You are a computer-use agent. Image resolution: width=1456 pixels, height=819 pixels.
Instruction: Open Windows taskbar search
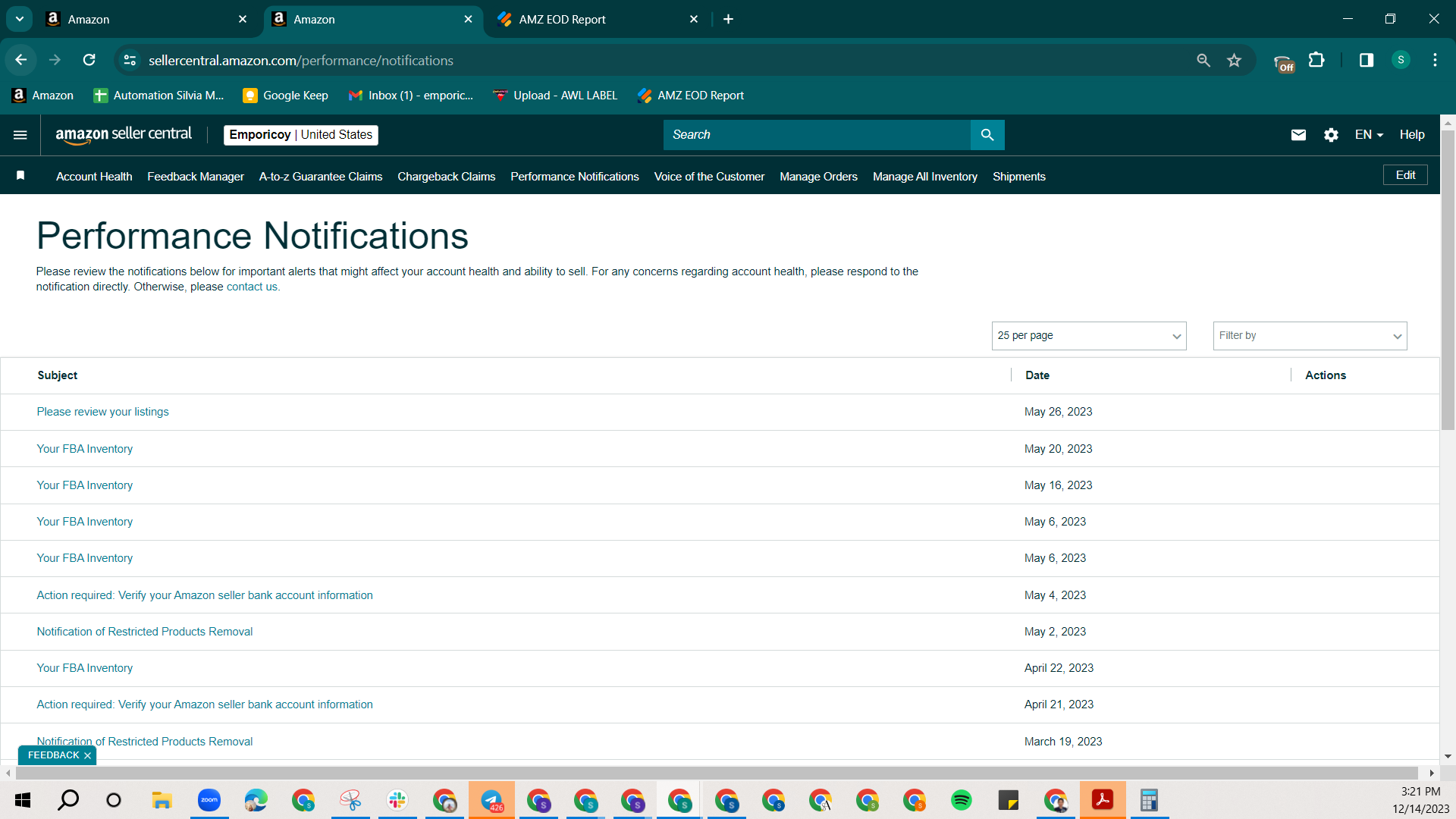[x=68, y=800]
